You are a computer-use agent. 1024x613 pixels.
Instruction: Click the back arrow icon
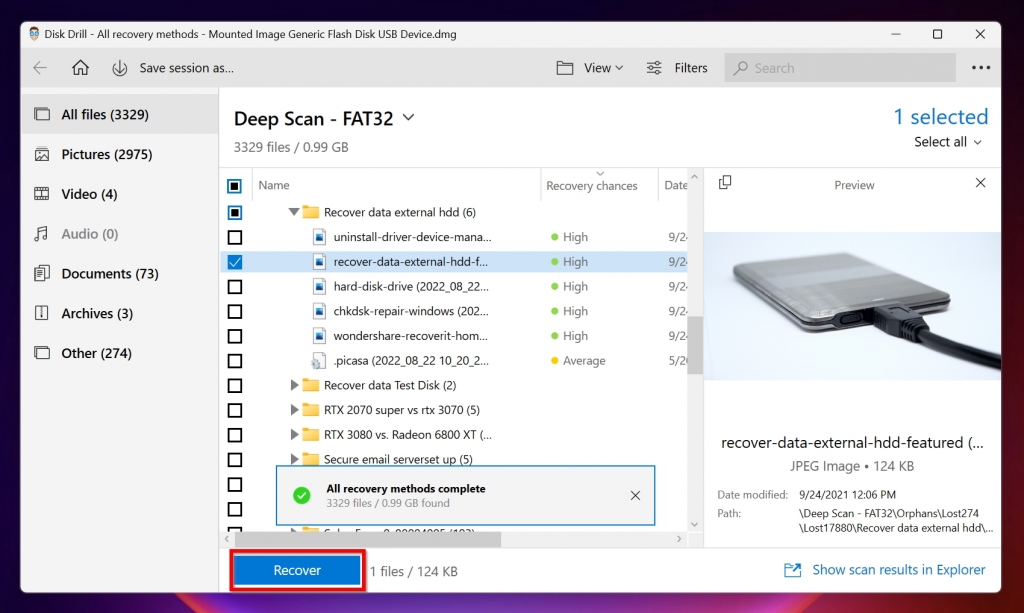click(x=40, y=68)
